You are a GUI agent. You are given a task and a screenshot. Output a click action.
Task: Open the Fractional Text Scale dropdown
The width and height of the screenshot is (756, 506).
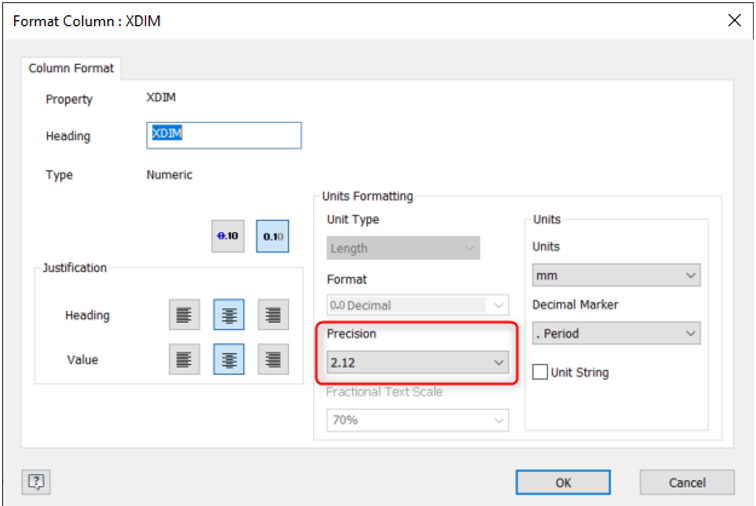tap(417, 420)
